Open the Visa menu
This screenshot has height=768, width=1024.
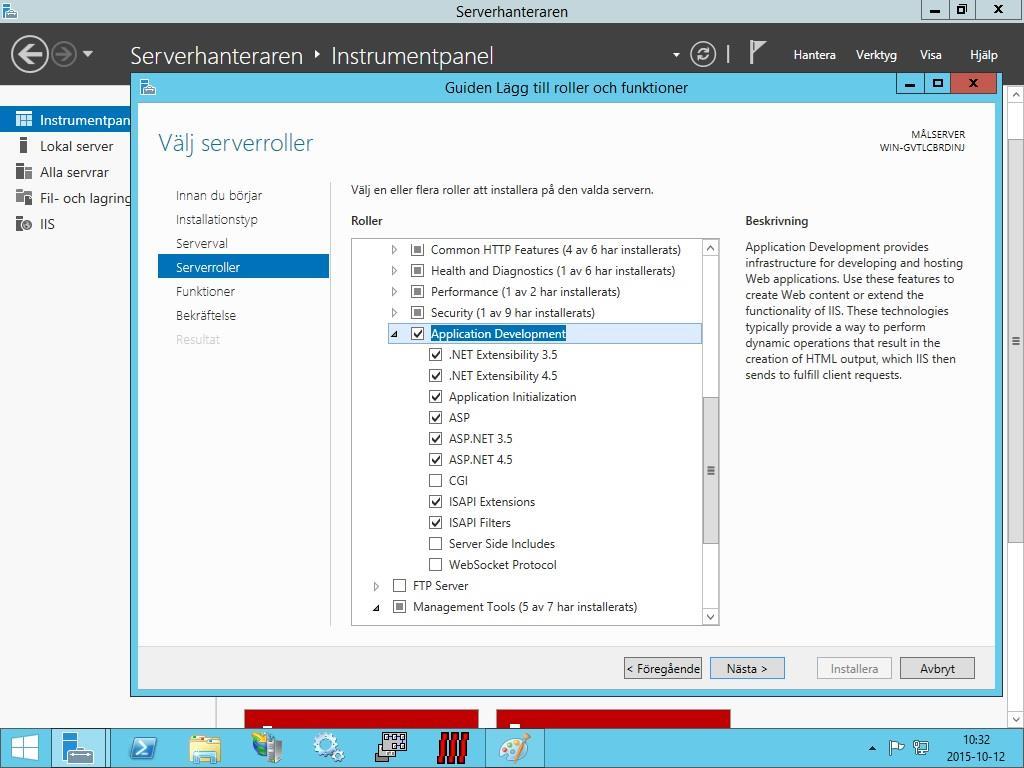pos(931,55)
